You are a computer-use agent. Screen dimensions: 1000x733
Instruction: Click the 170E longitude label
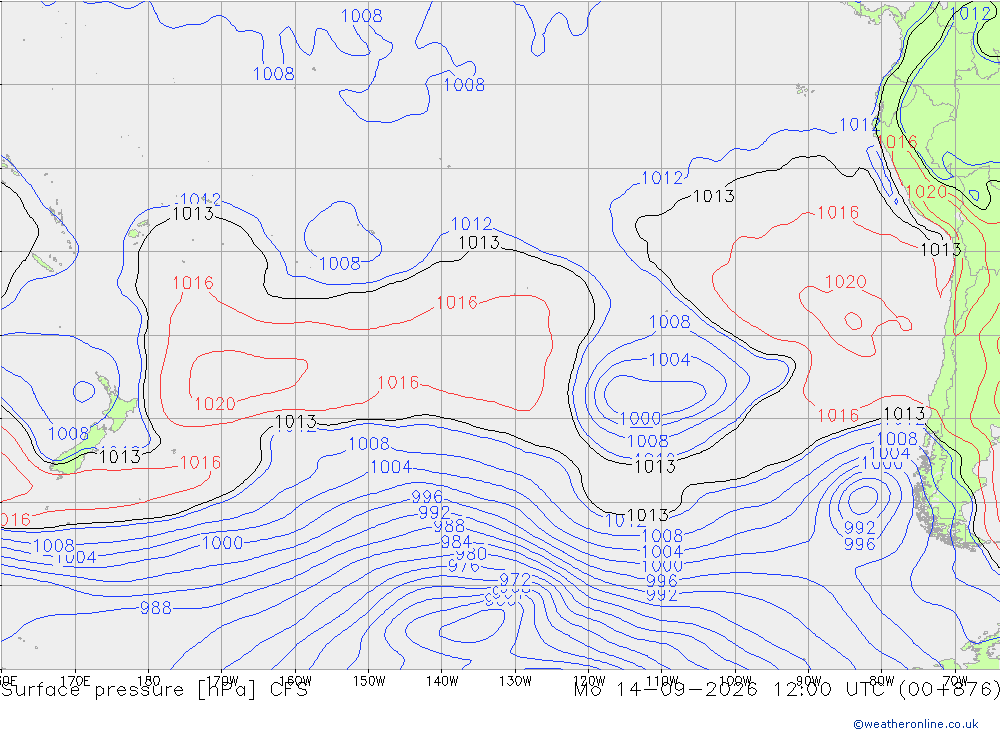point(75,681)
